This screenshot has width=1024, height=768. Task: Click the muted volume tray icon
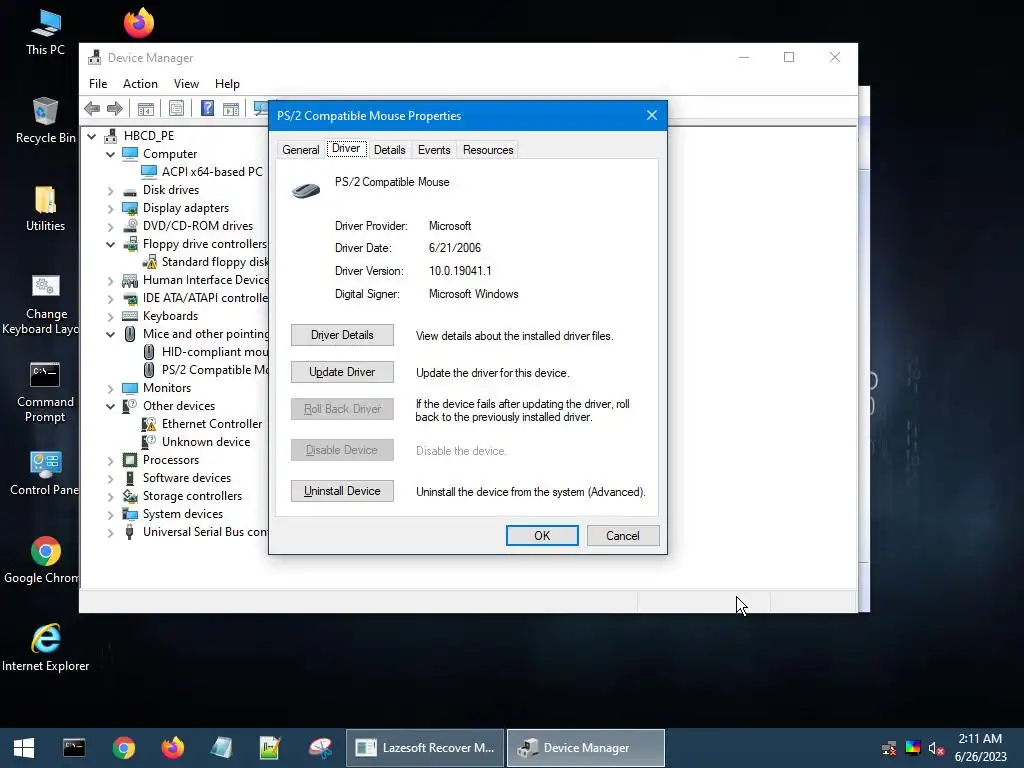click(936, 748)
